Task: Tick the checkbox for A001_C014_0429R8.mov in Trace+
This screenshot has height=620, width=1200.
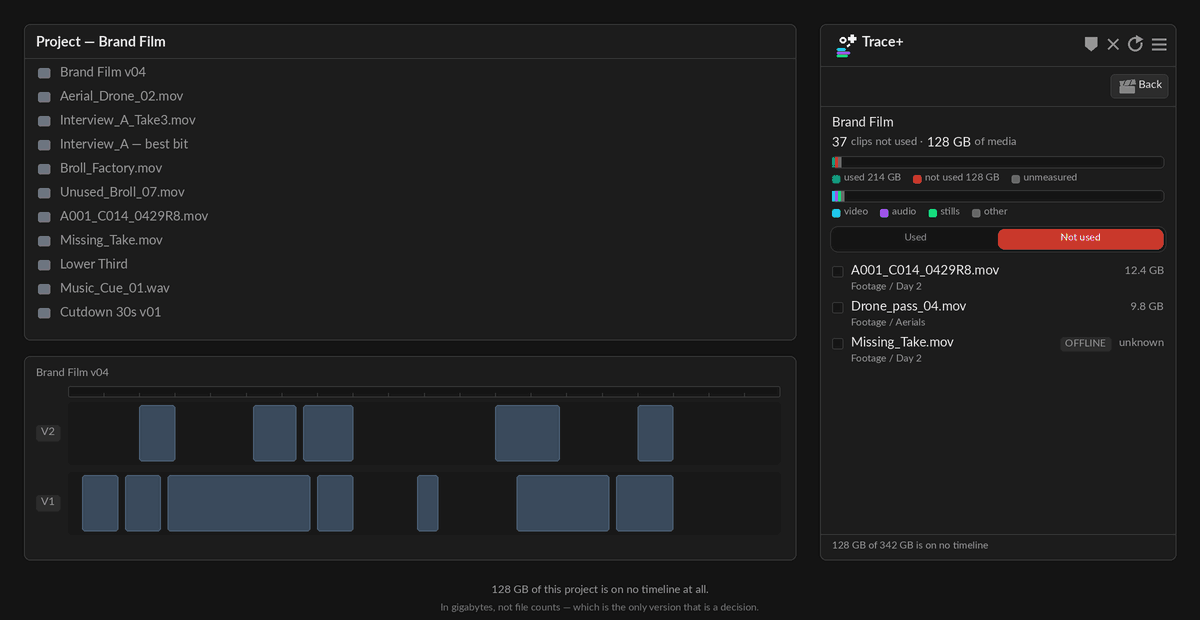Action: (838, 272)
